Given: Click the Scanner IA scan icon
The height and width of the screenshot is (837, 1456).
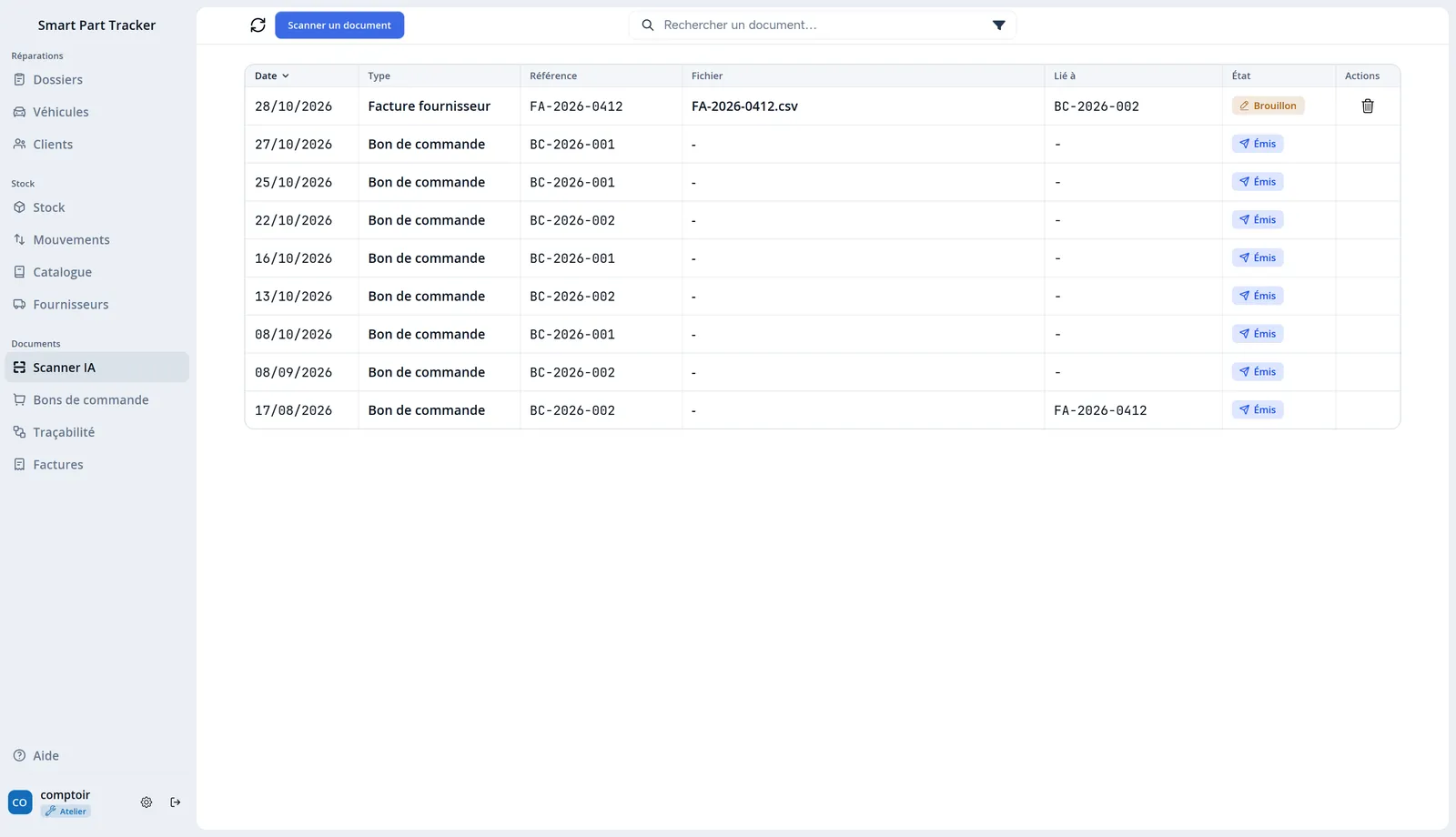Looking at the screenshot, I should 19,368.
